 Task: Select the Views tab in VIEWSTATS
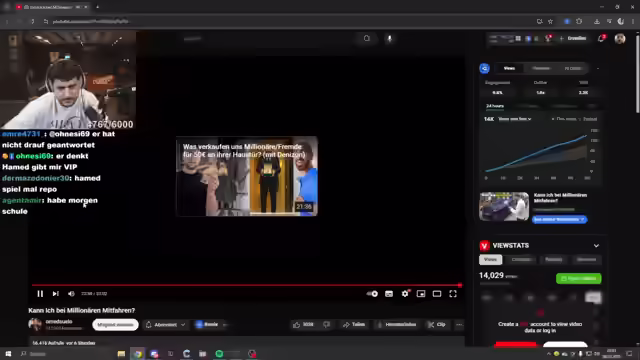coord(490,260)
